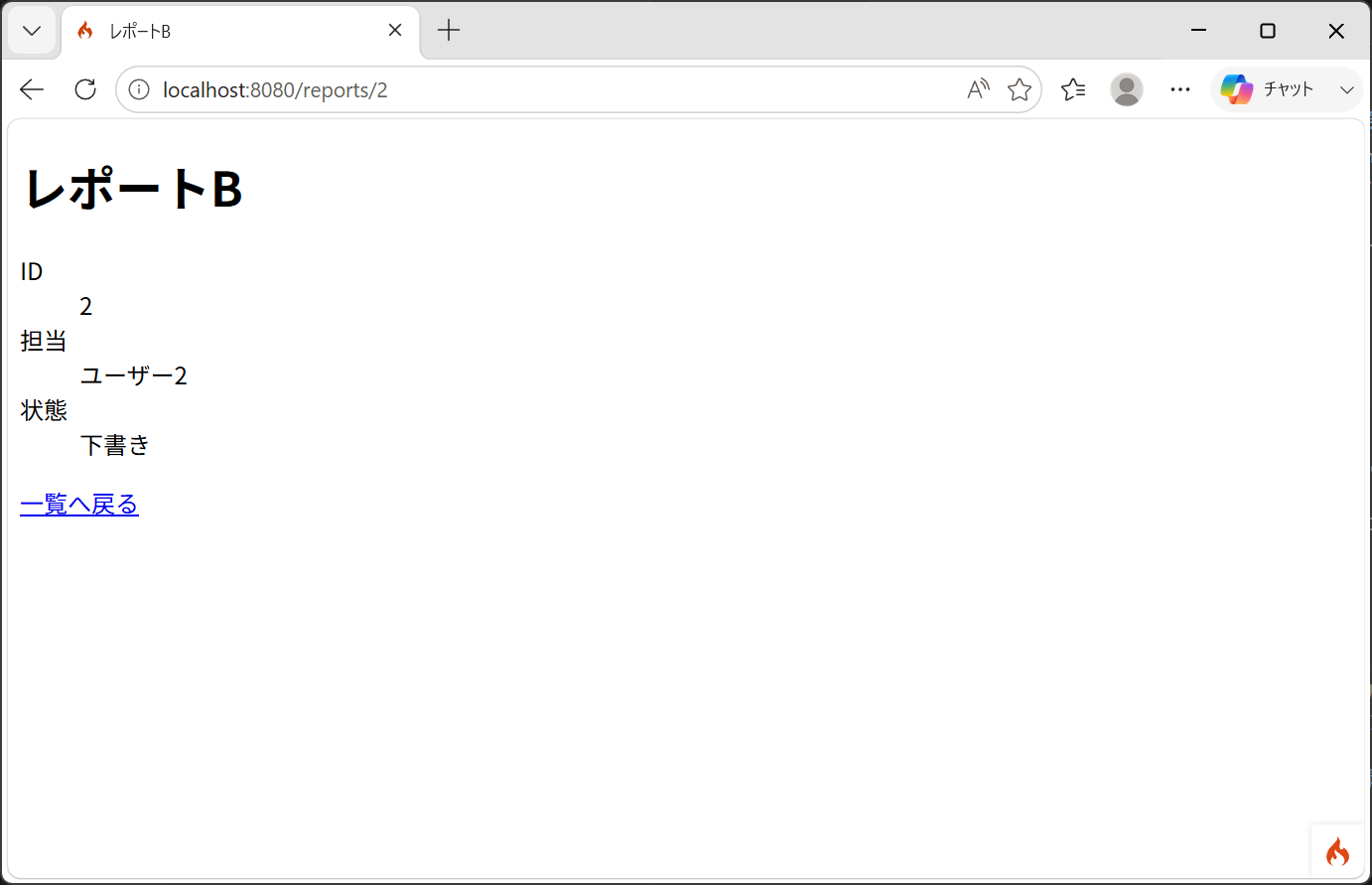
Task: Open the Favorites list icon
Action: tap(1073, 89)
